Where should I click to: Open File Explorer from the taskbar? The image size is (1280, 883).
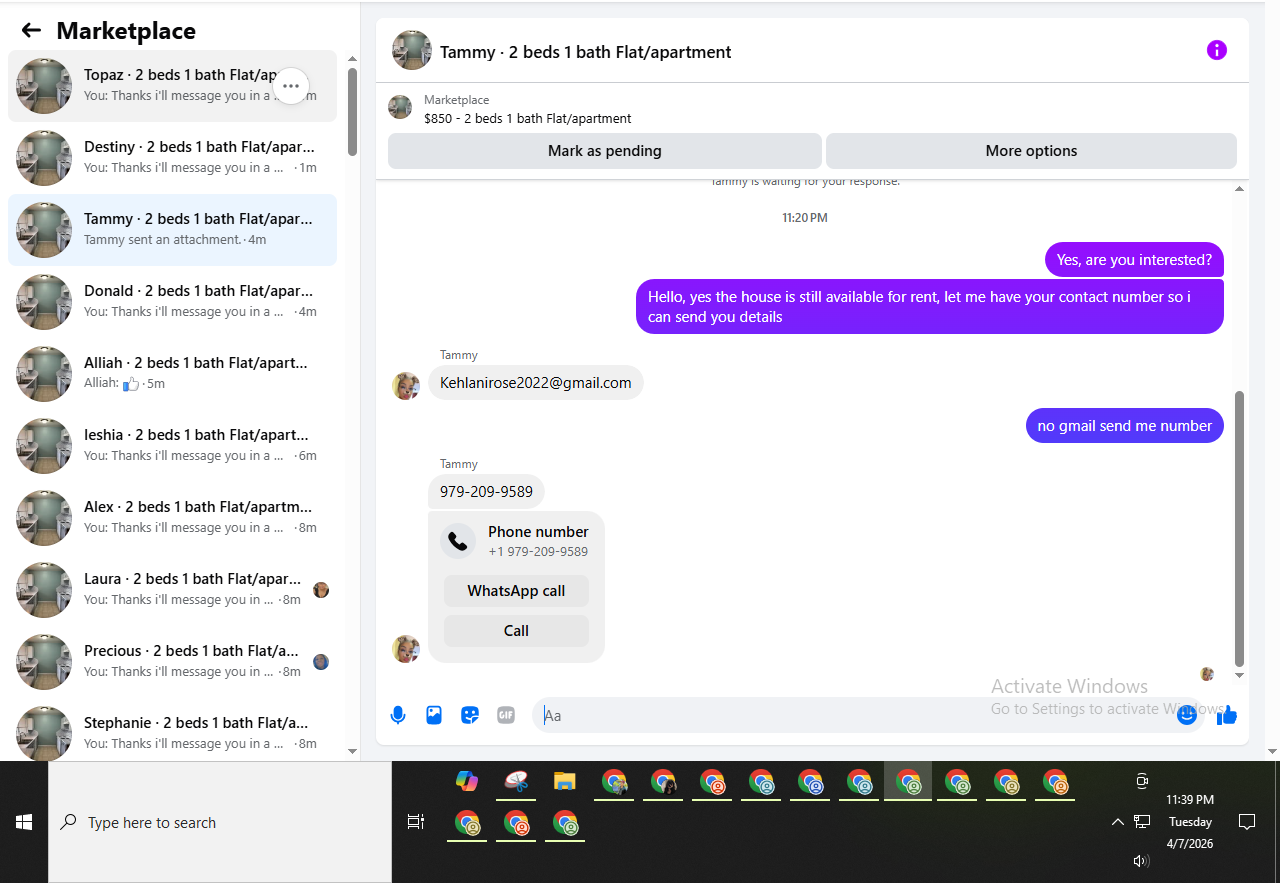tap(565, 781)
